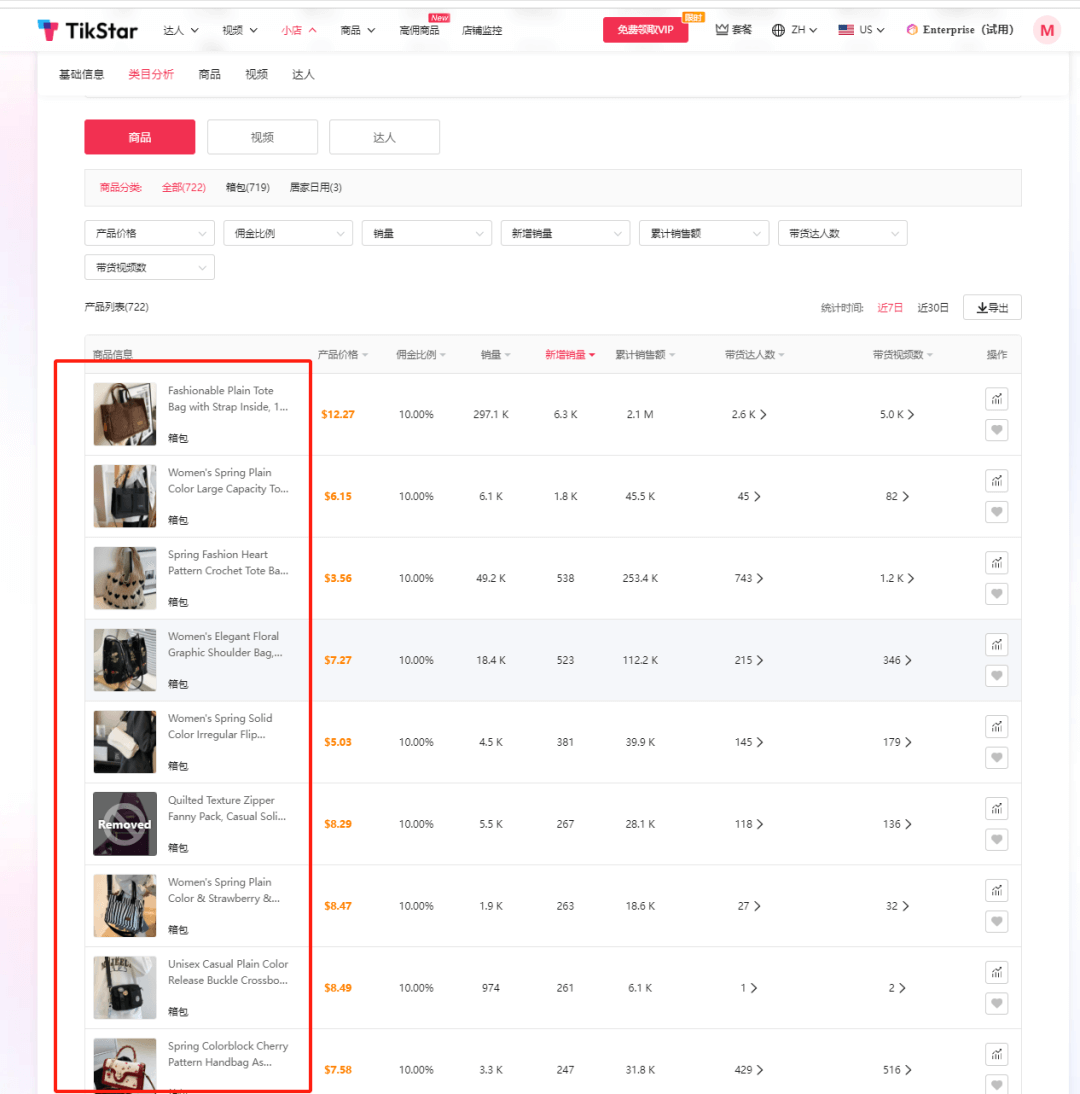The height and width of the screenshot is (1094, 1080).
Task: Open trend chart for Fashionable Plain Tote Bag
Action: click(x=996, y=399)
